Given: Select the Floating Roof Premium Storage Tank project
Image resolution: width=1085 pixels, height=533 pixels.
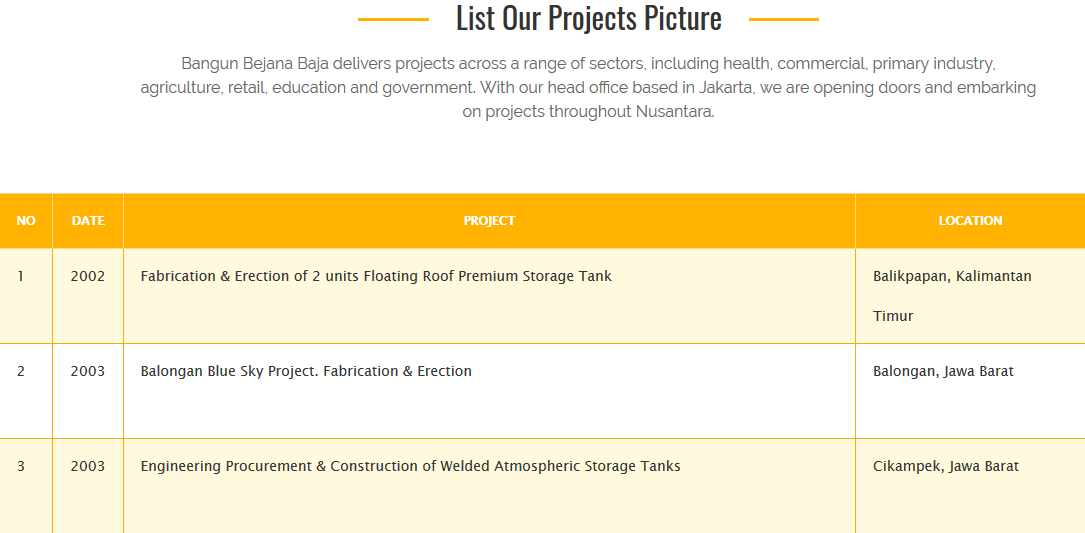Looking at the screenshot, I should 376,276.
